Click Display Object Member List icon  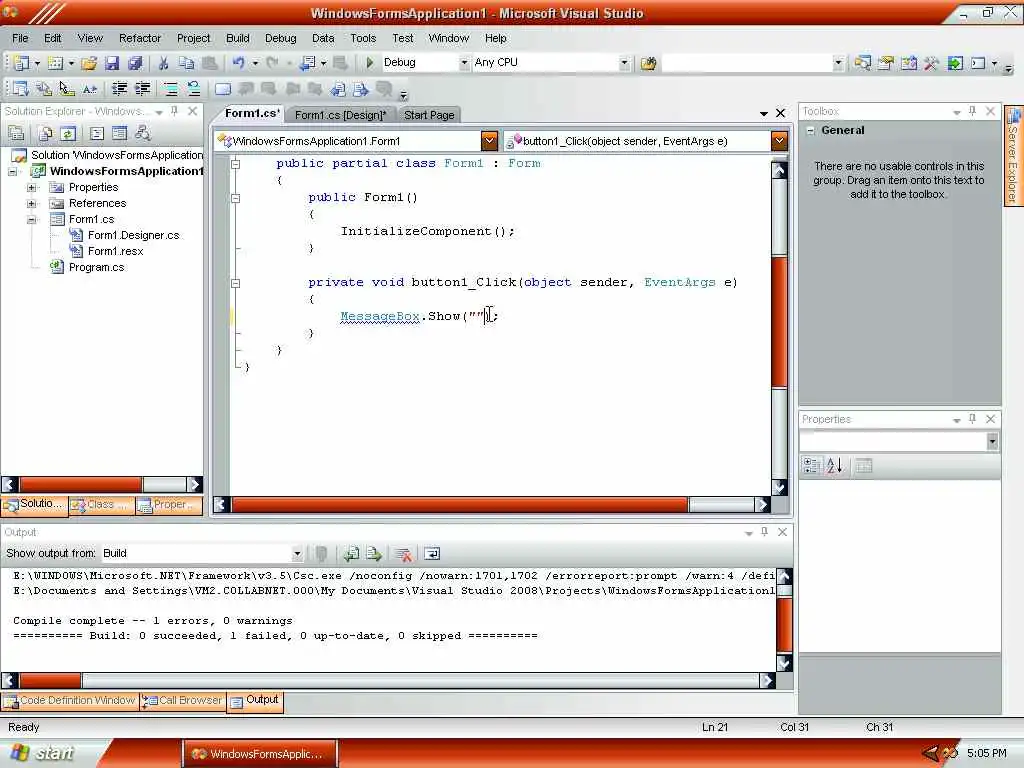tap(21, 89)
